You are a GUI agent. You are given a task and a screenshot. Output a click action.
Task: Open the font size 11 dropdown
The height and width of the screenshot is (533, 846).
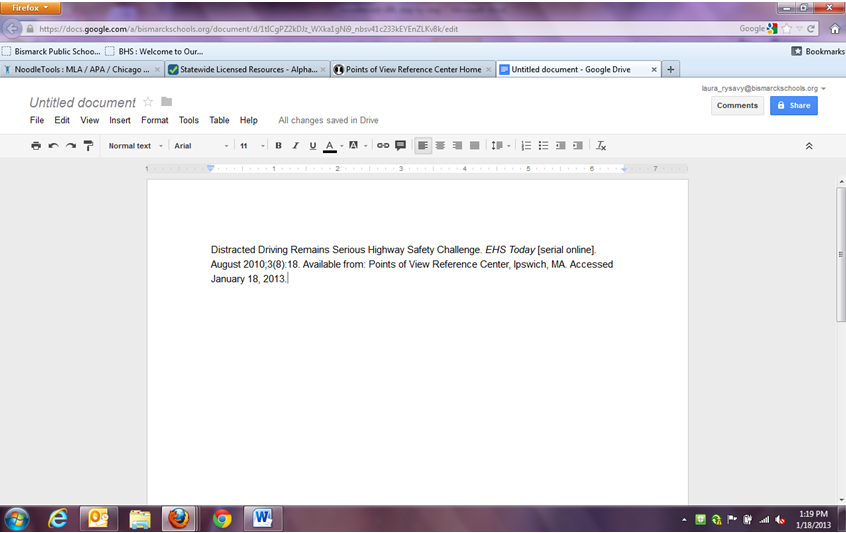click(x=252, y=146)
